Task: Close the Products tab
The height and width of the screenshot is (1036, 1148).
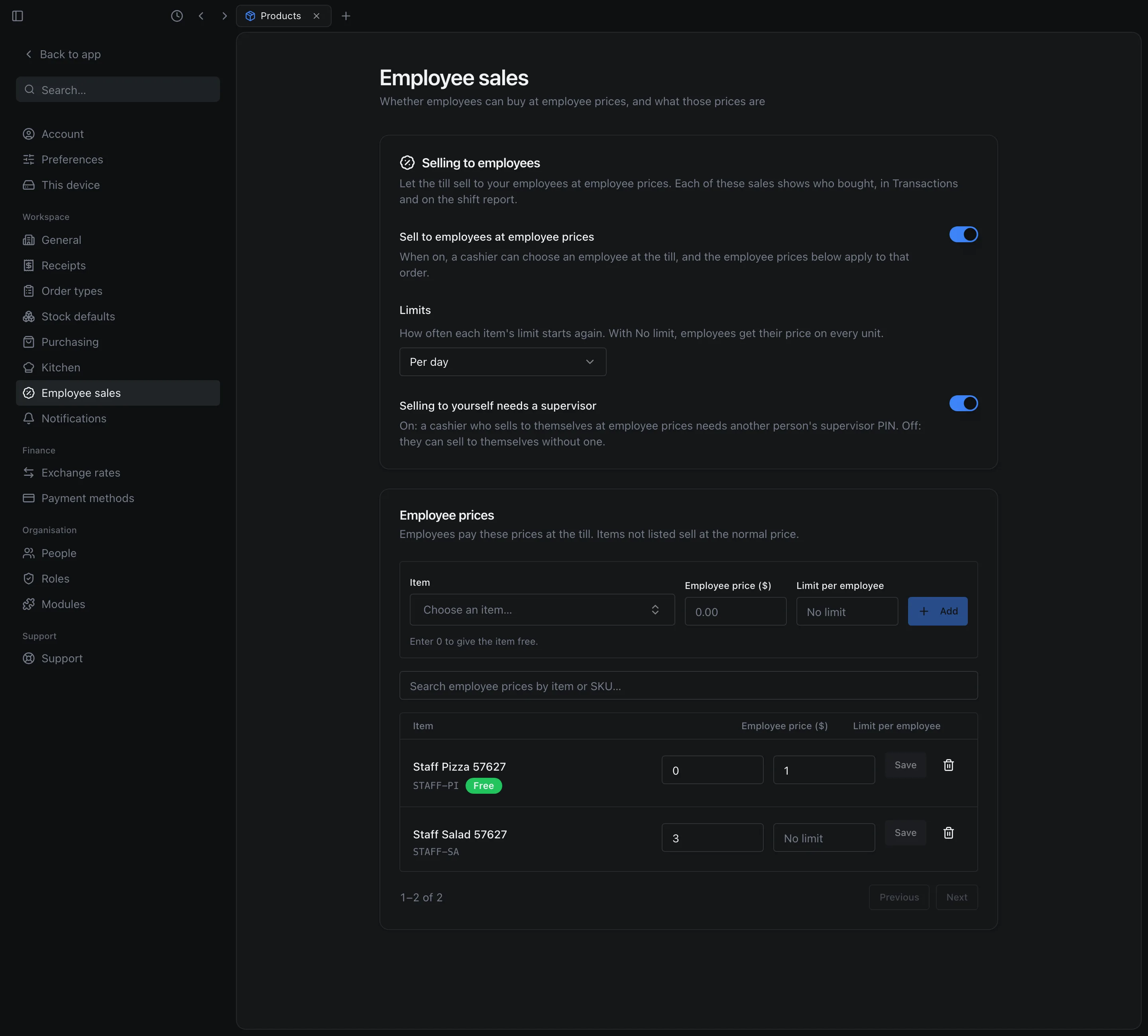Action: (x=316, y=16)
